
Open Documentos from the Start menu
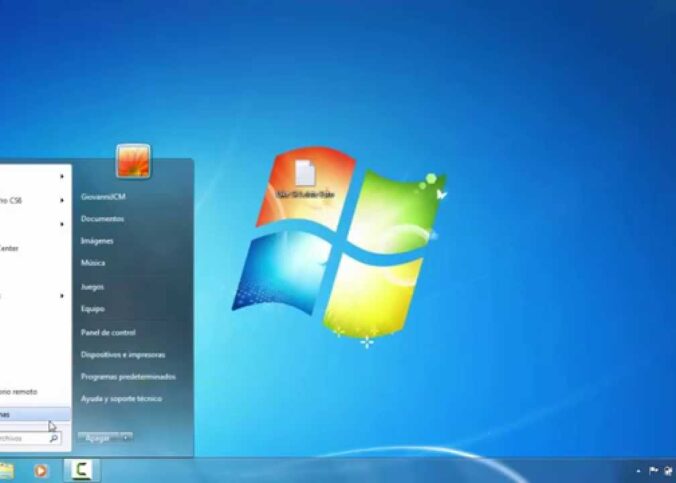tap(102, 219)
